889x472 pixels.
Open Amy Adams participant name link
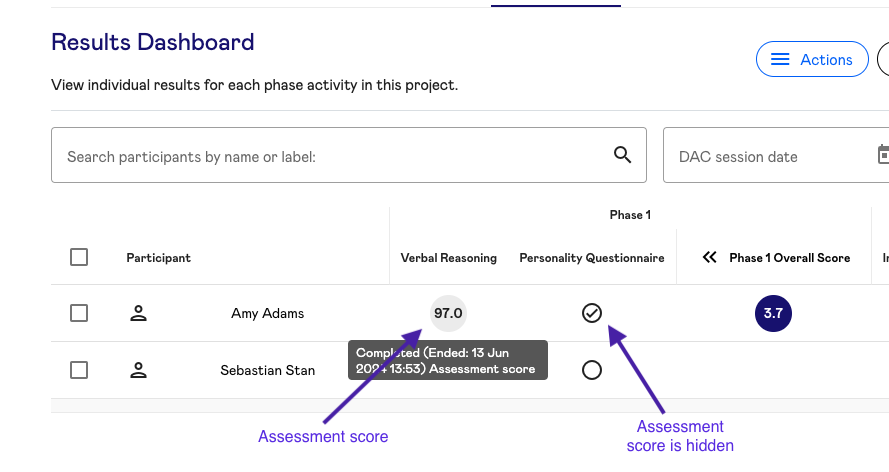(x=268, y=313)
